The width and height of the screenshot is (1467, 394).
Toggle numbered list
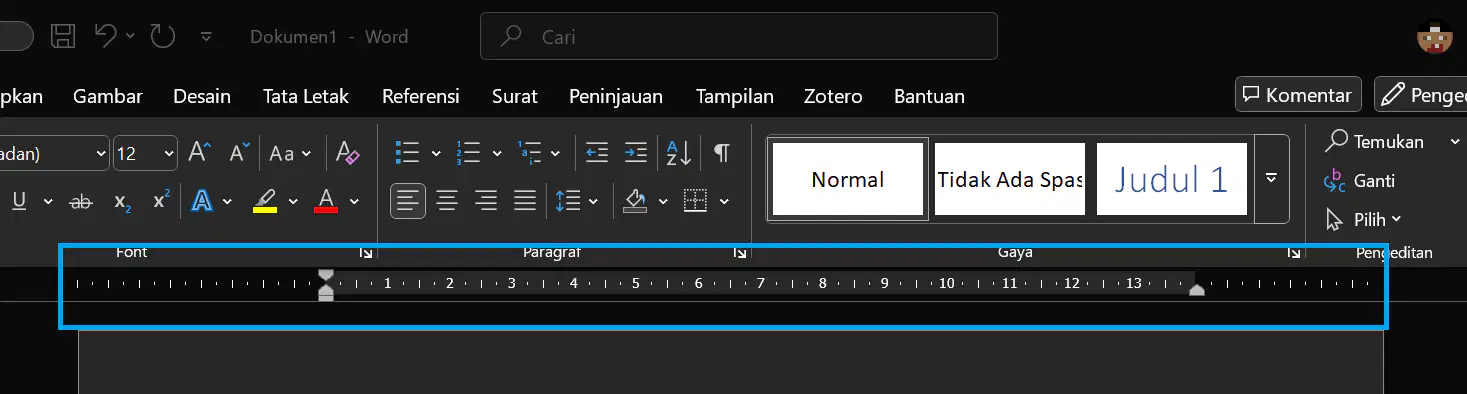click(467, 153)
